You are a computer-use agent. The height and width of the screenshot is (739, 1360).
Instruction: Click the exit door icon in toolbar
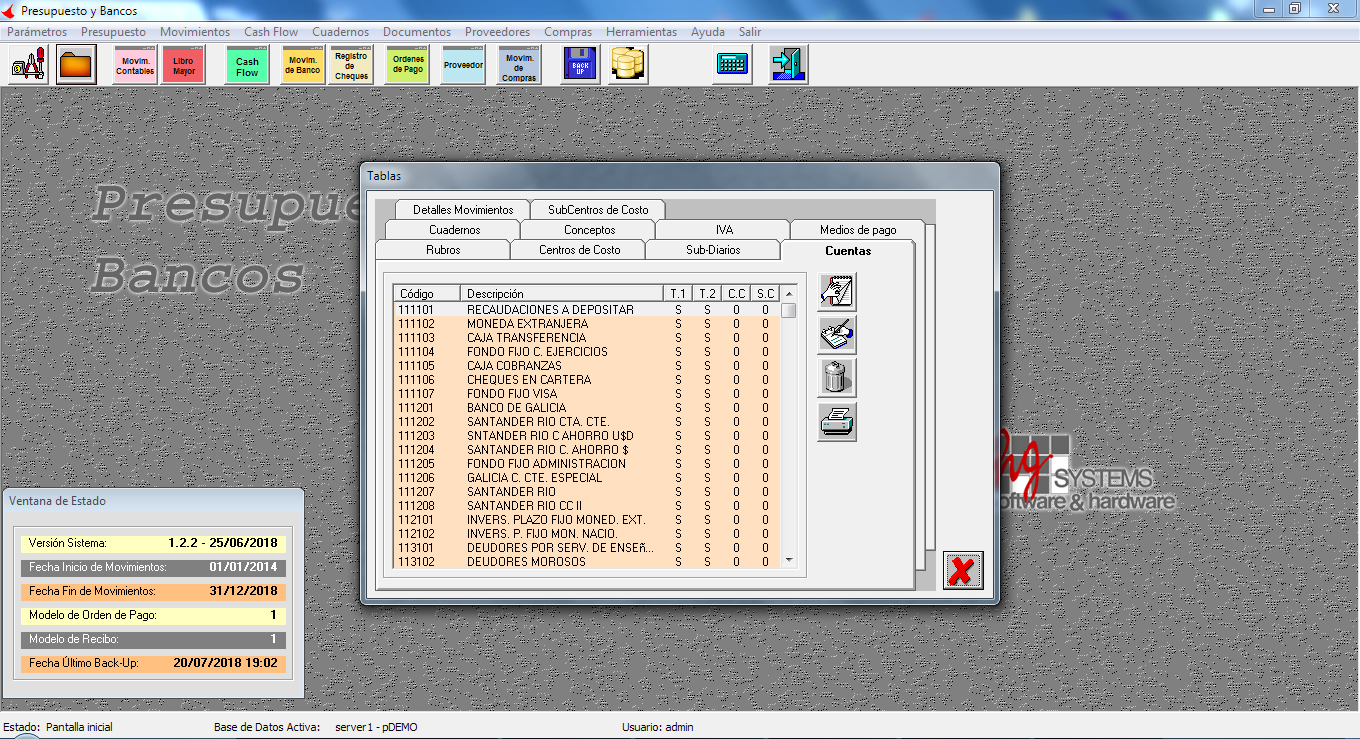click(787, 65)
